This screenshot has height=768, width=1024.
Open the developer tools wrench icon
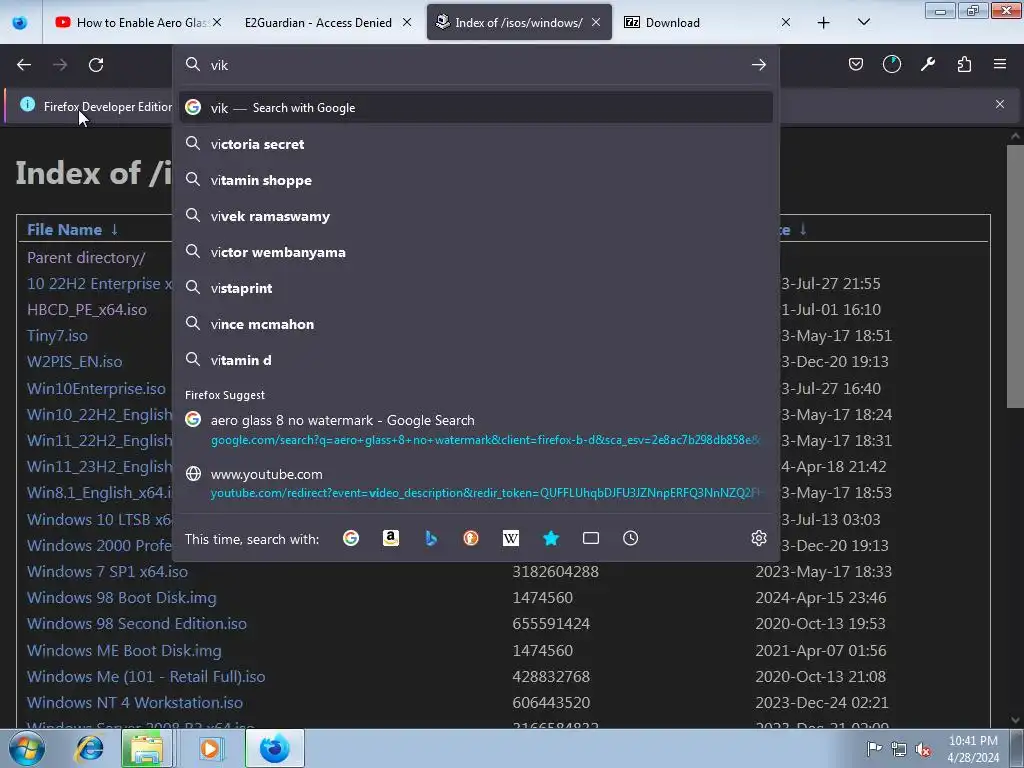pos(927,64)
